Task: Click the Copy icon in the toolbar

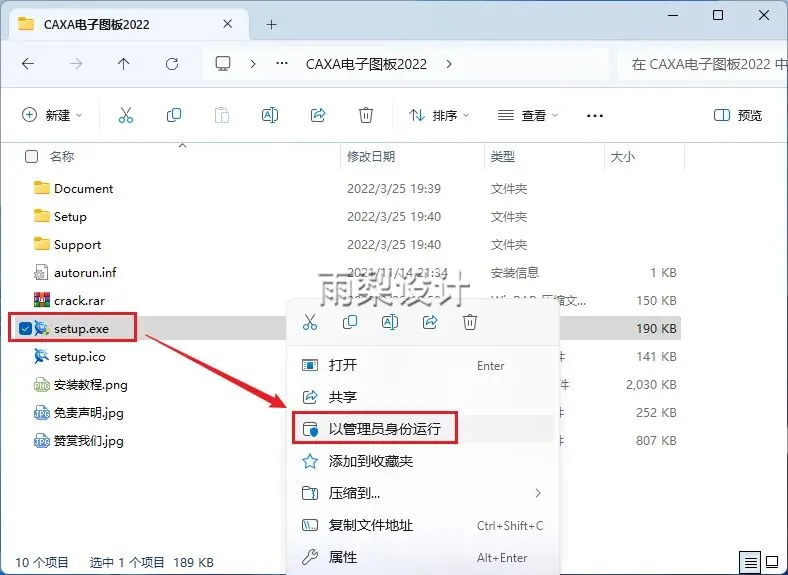Action: [x=174, y=115]
